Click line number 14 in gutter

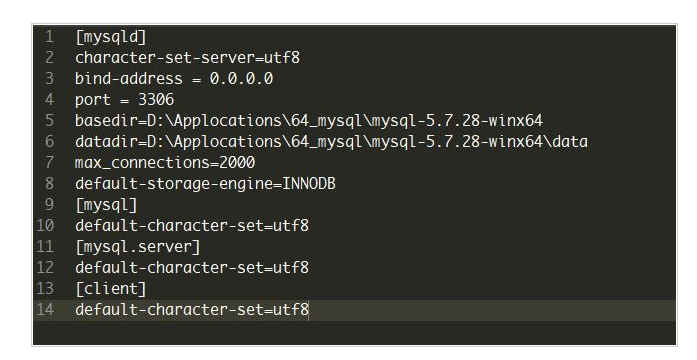click(45, 310)
